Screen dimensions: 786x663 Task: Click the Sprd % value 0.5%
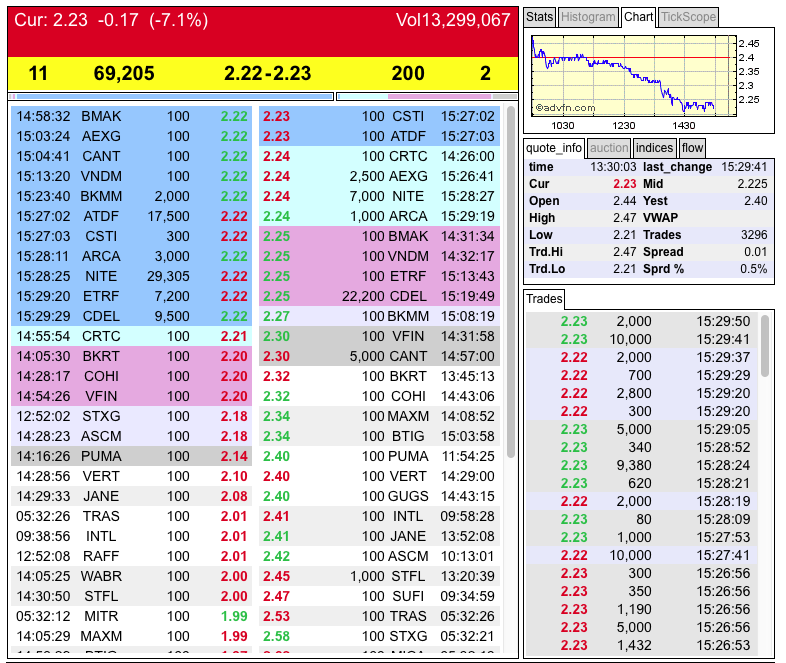coord(753,269)
